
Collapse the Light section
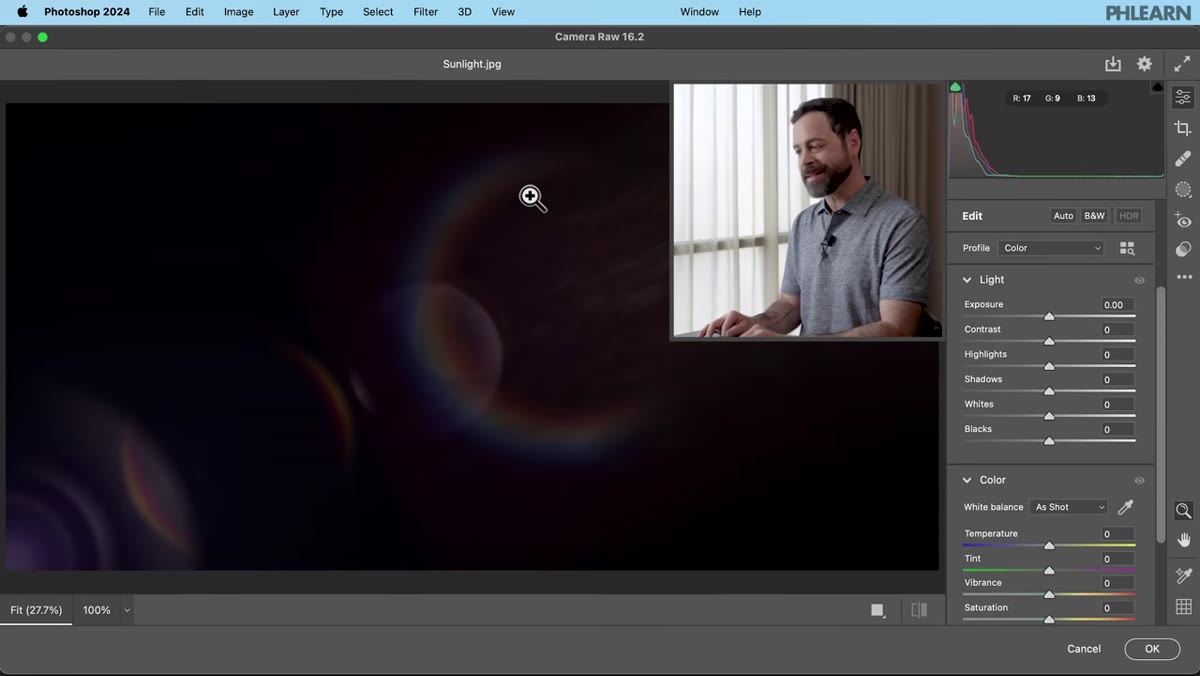point(967,280)
